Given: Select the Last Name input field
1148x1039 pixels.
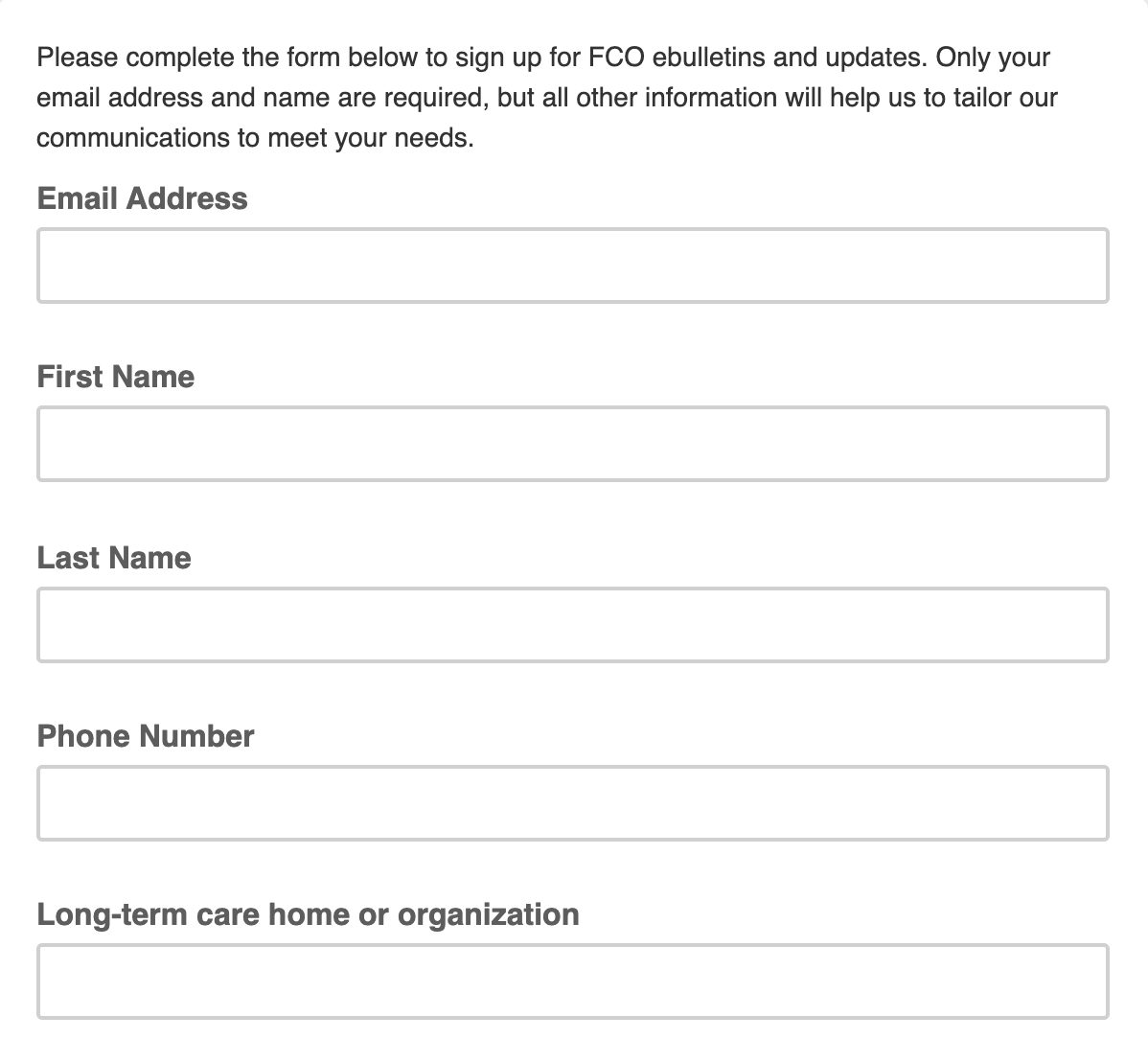Looking at the screenshot, I should click(x=572, y=625).
